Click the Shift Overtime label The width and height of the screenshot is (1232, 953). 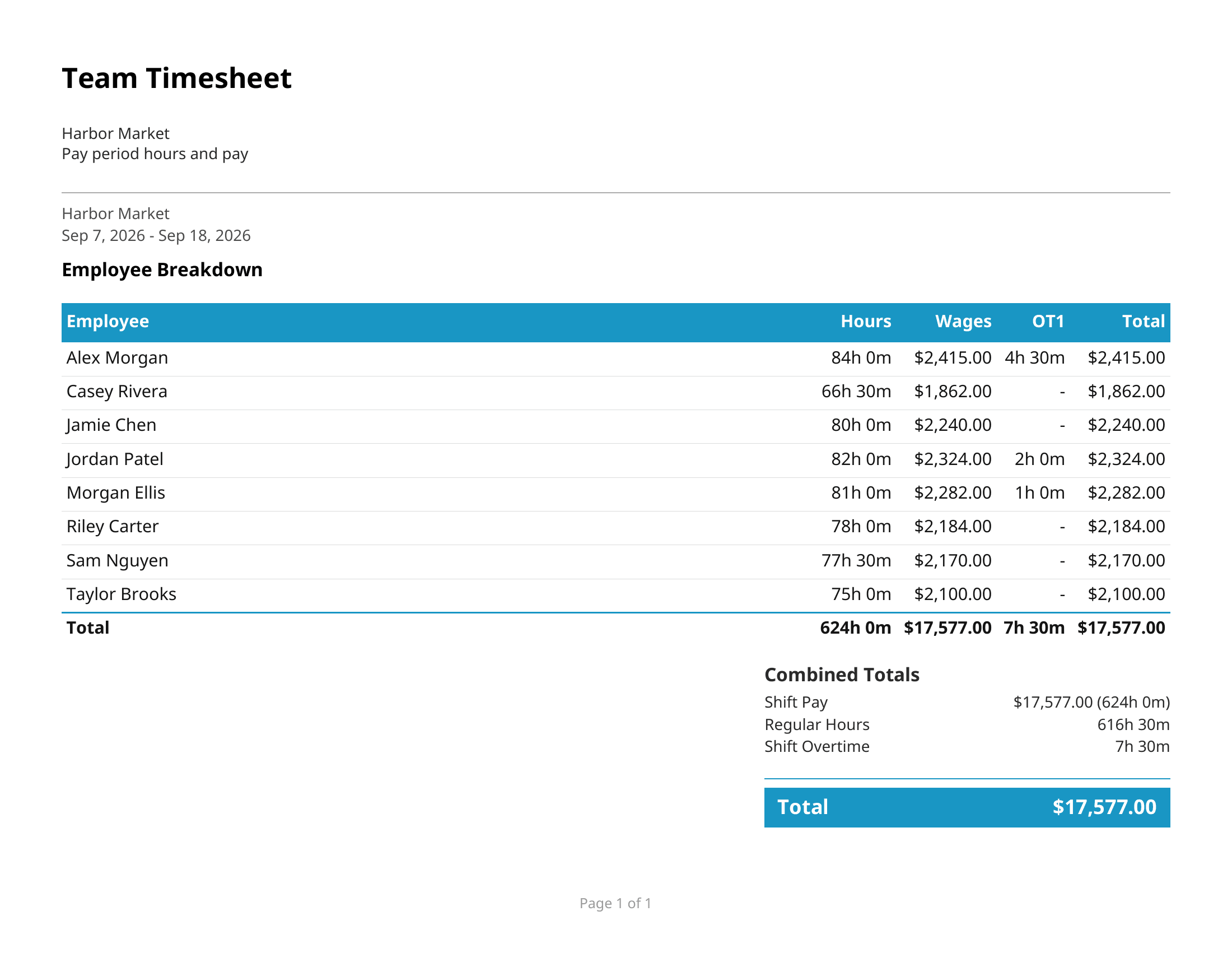click(817, 747)
